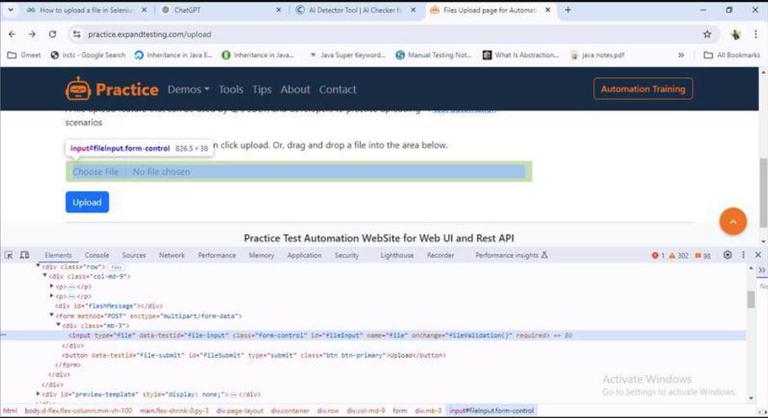The image size is (768, 418).
Task: Collapse the form method POST node
Action: click(x=51, y=315)
